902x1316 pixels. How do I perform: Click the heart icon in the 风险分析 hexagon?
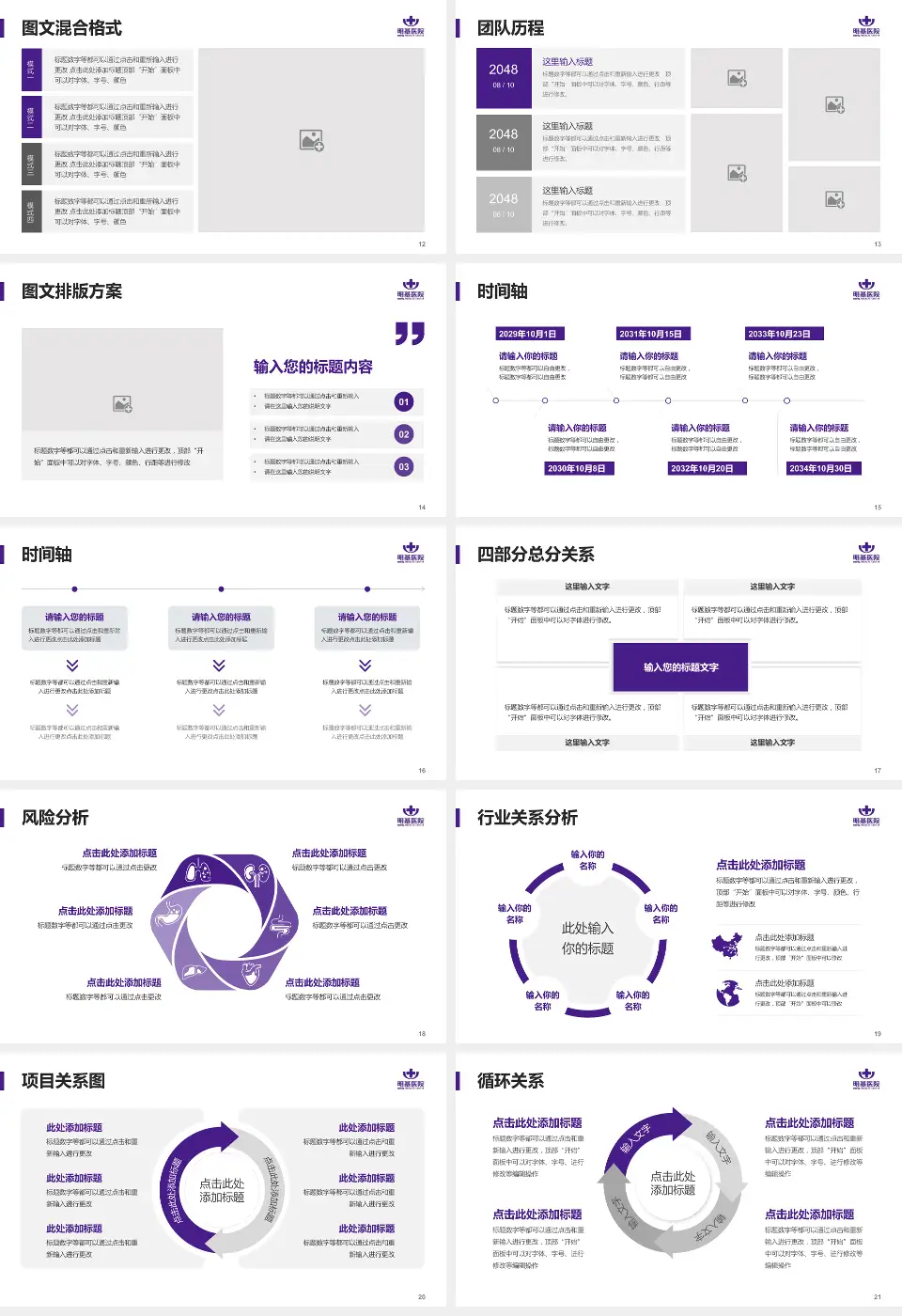pos(251,973)
